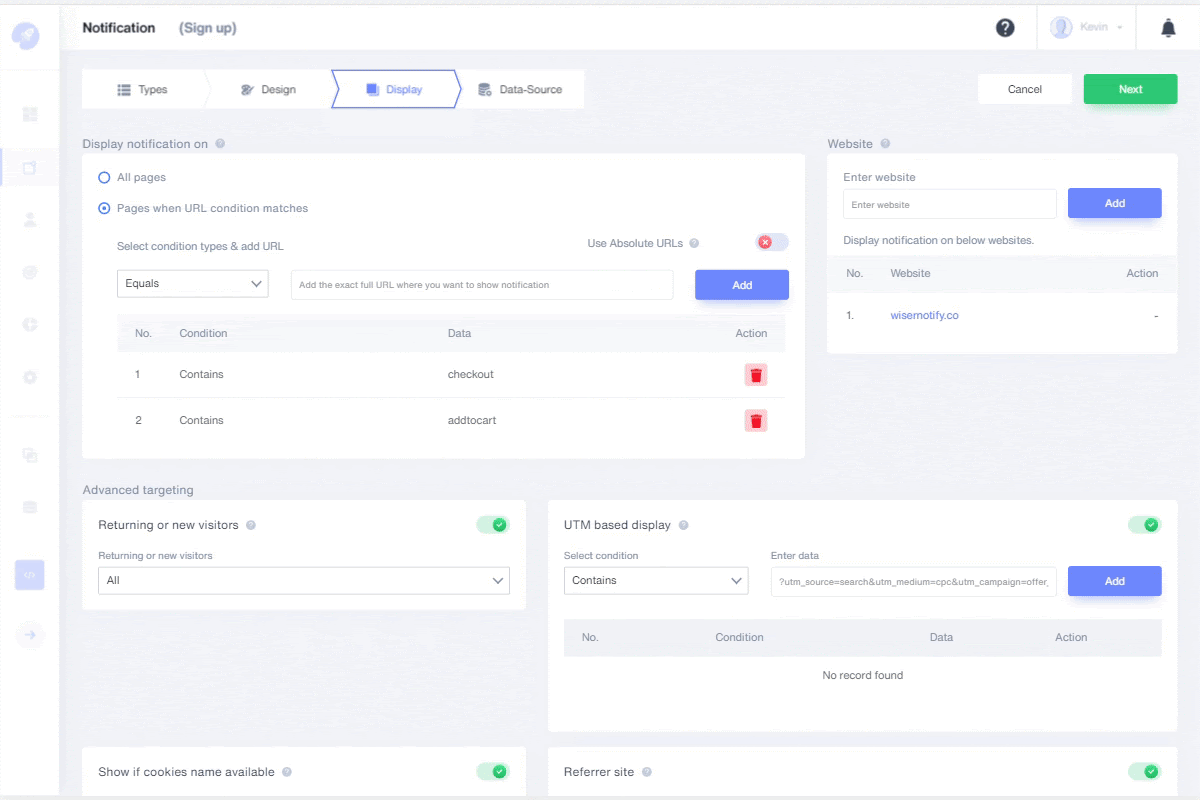Open the Equals condition type dropdown
The image size is (1200, 800).
coord(192,284)
